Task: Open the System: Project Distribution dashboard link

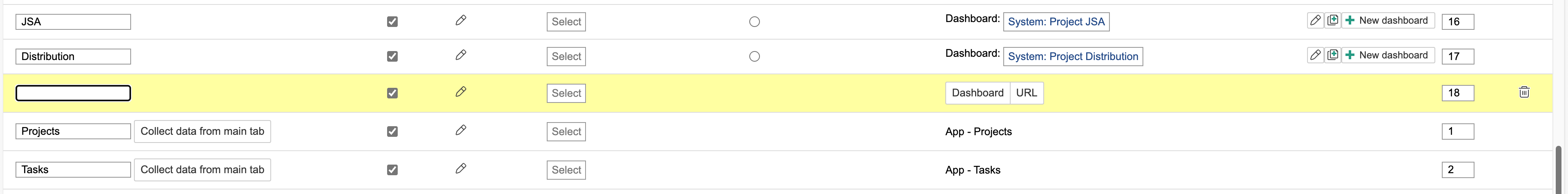Action: [1073, 56]
